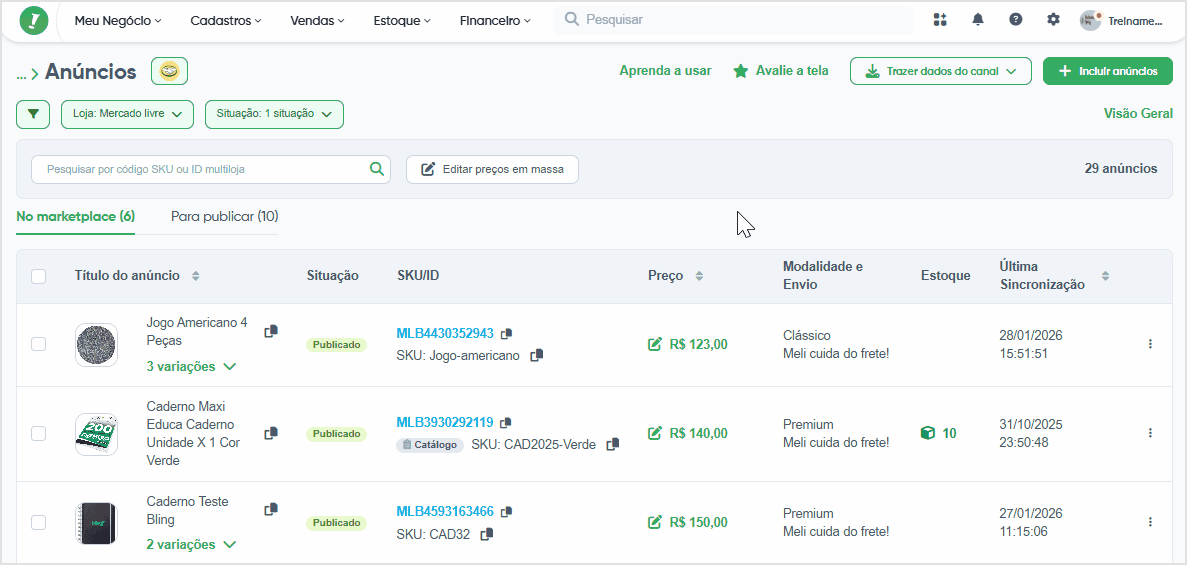Image resolution: width=1187 pixels, height=565 pixels.
Task: Focus the Pesquisar por código SKU field
Action: pyautogui.click(x=210, y=170)
